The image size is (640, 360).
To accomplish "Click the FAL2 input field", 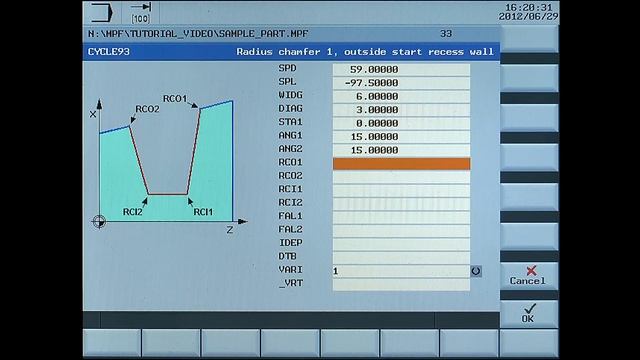I will coord(401,231).
